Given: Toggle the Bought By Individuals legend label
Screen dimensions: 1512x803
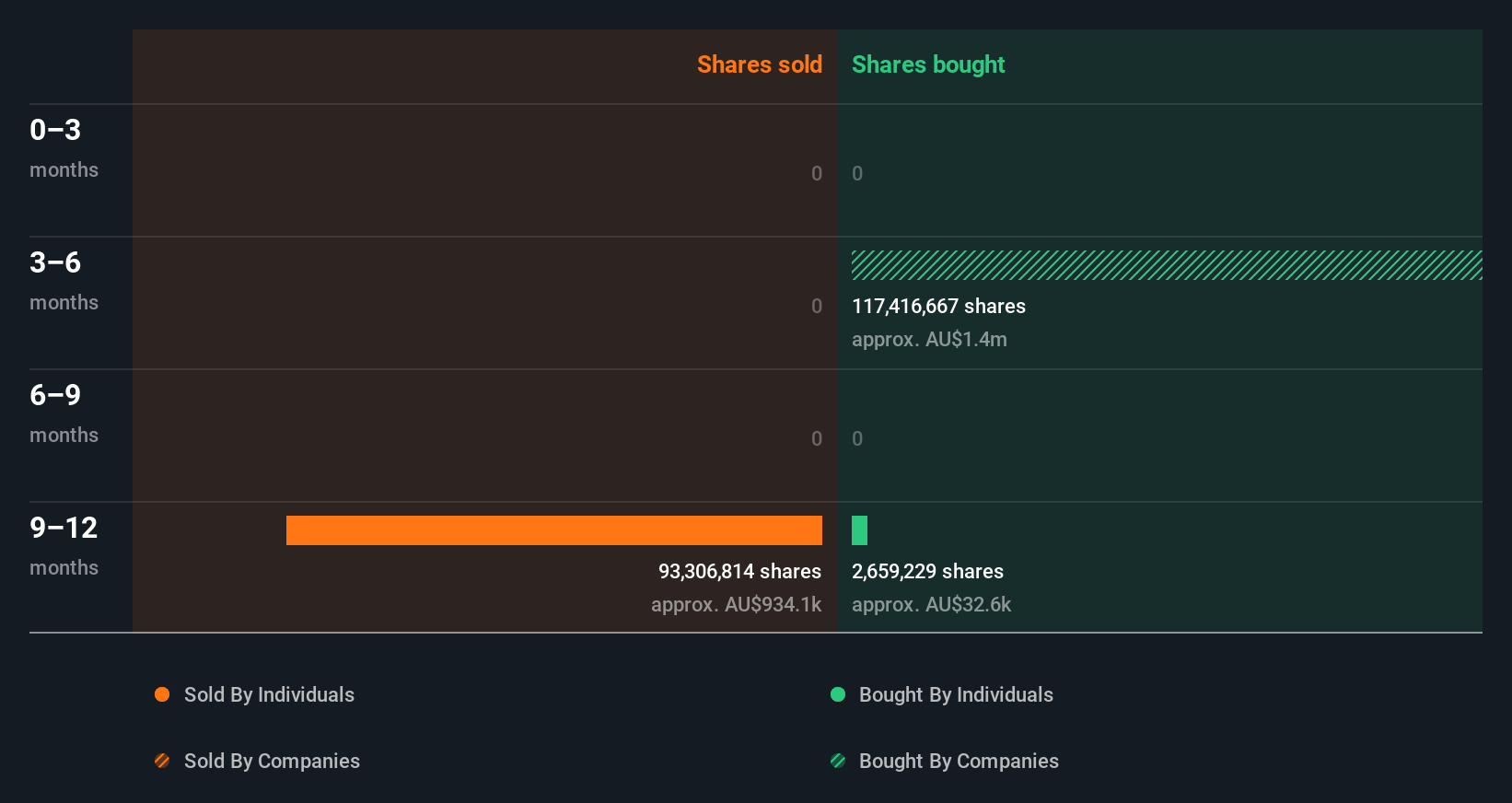Looking at the screenshot, I should (x=956, y=694).
